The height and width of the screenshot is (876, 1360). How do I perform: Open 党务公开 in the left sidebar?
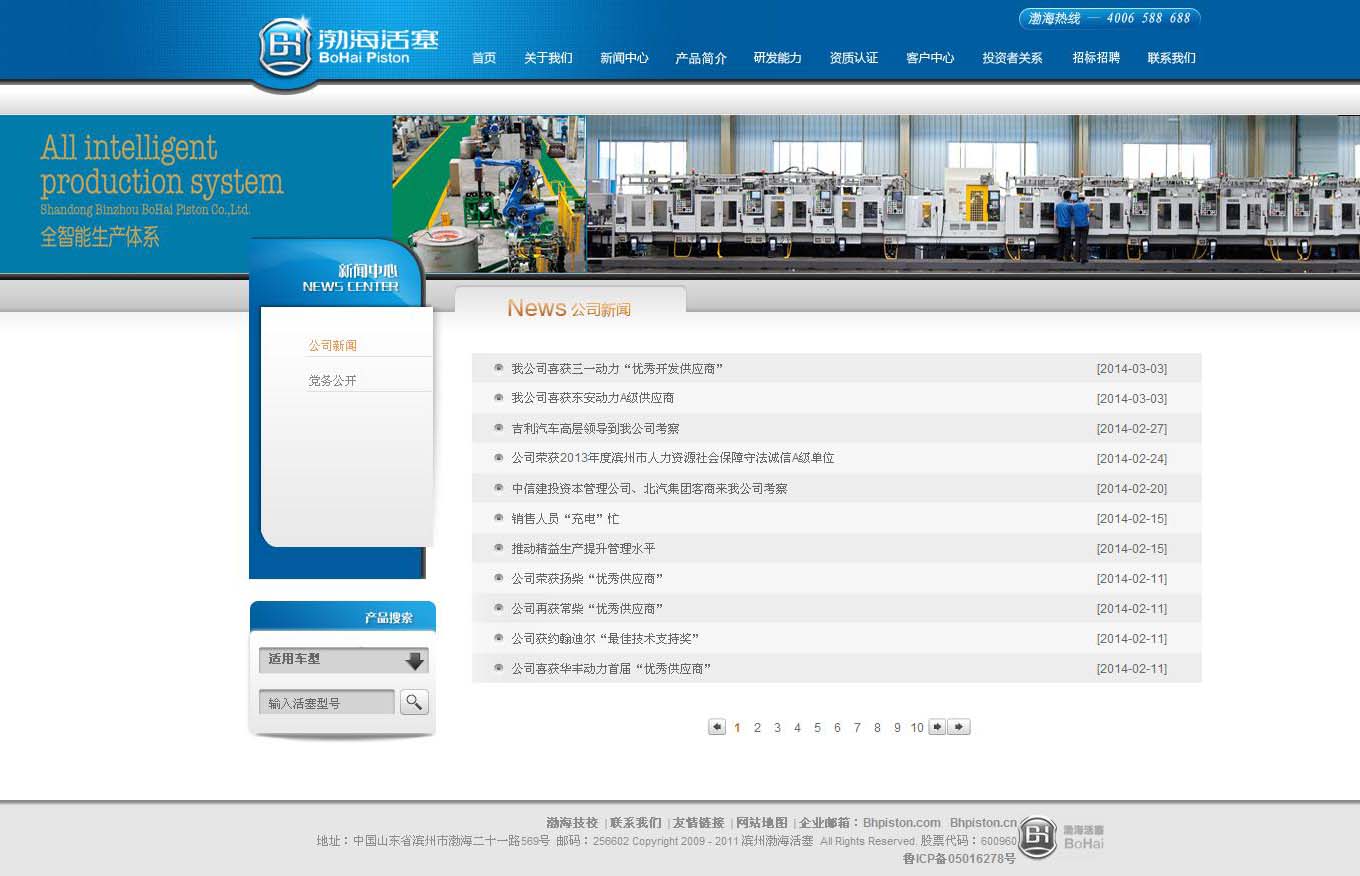(332, 381)
